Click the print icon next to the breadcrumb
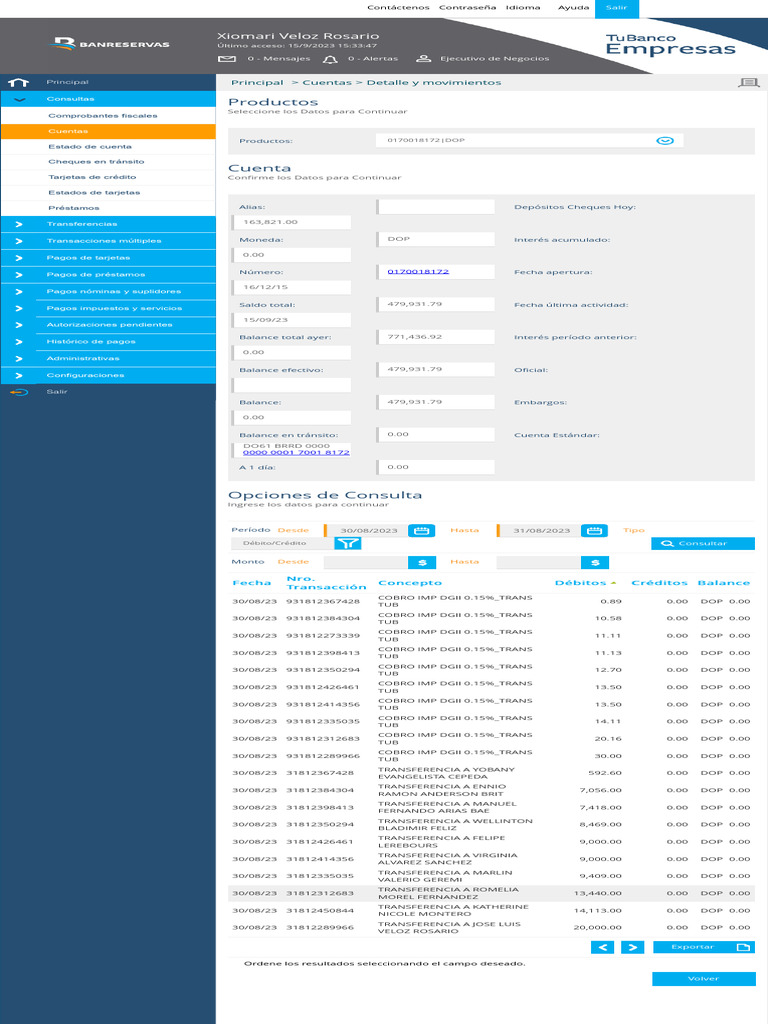The width and height of the screenshot is (768, 1024). coord(748,82)
